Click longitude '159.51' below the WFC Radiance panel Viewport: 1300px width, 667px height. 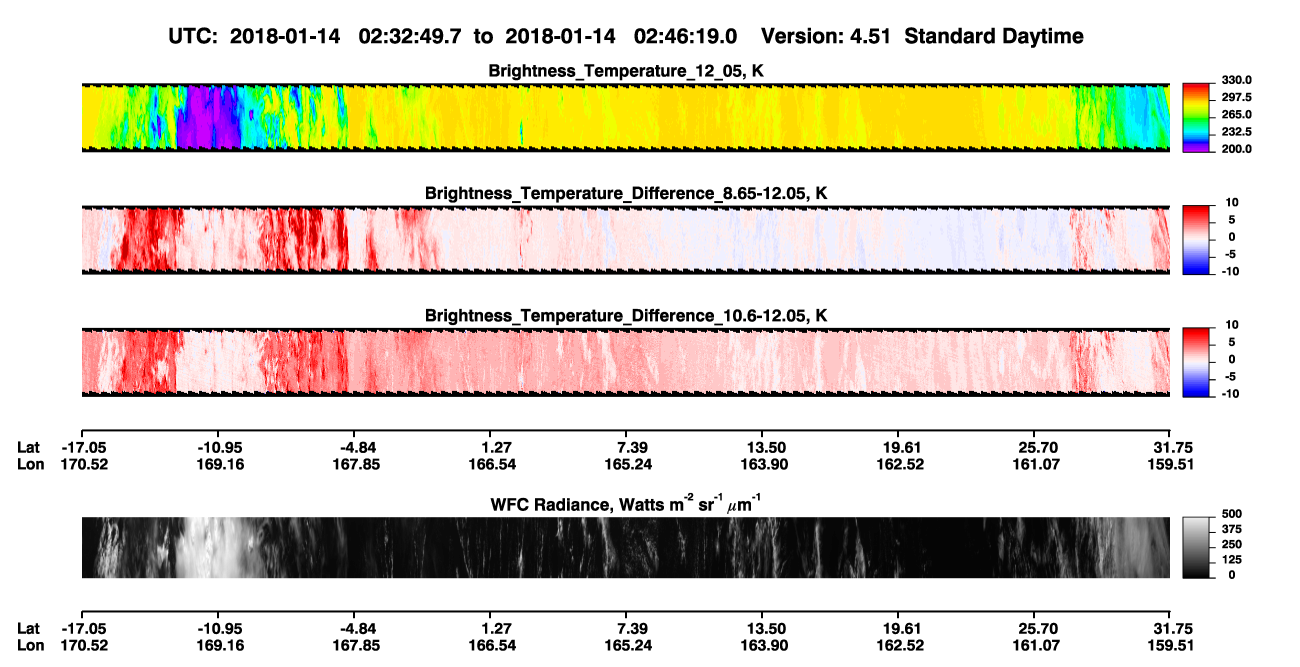[1172, 645]
